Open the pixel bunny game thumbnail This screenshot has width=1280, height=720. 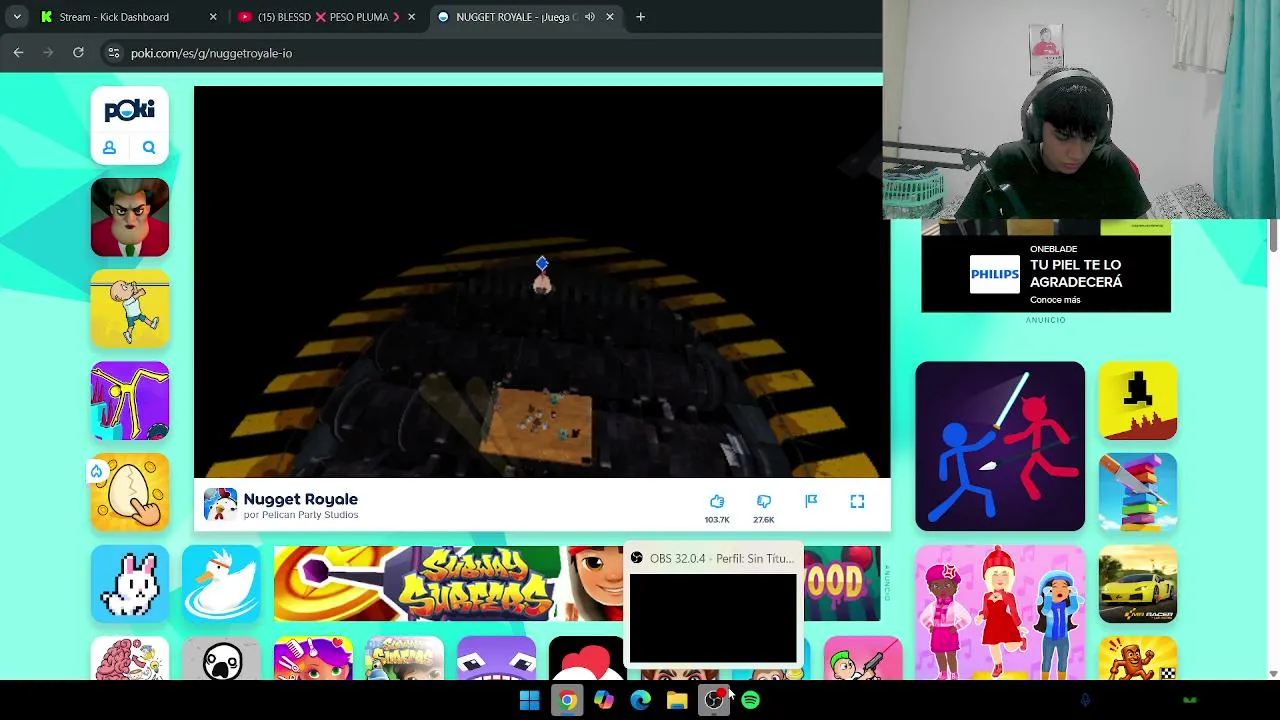[x=130, y=584]
